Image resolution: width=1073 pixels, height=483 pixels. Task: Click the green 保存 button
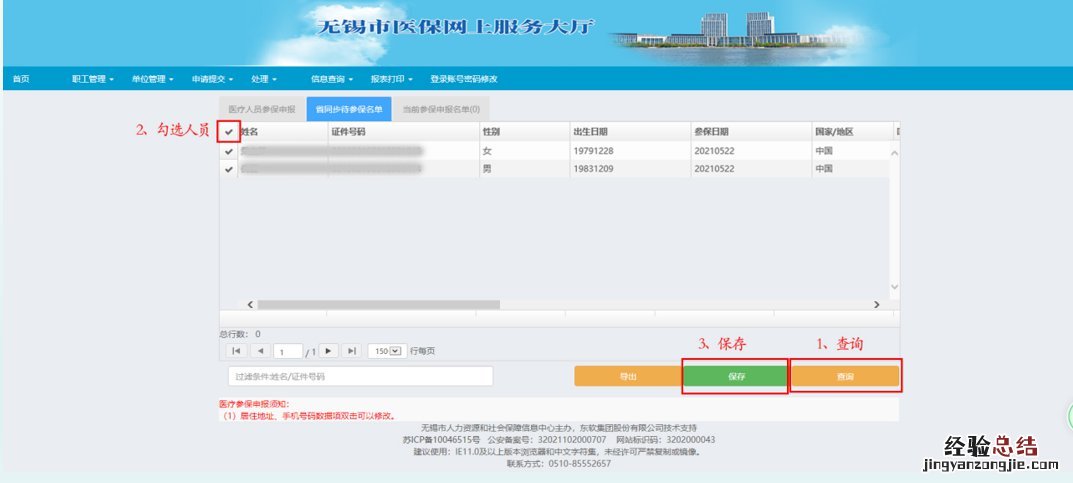click(736, 376)
